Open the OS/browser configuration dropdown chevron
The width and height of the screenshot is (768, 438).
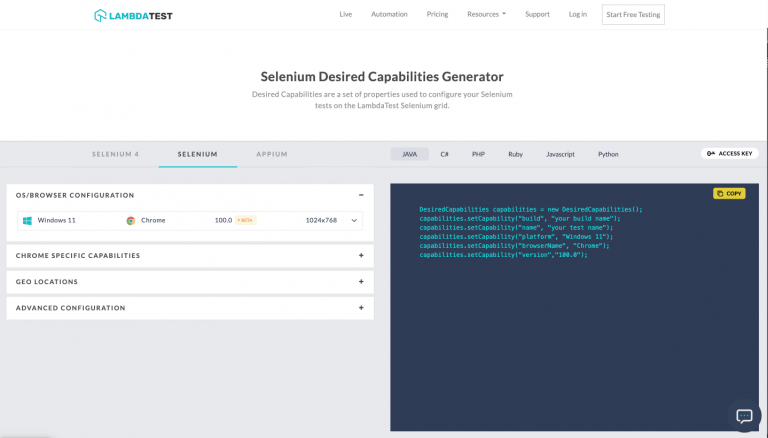click(x=353, y=220)
